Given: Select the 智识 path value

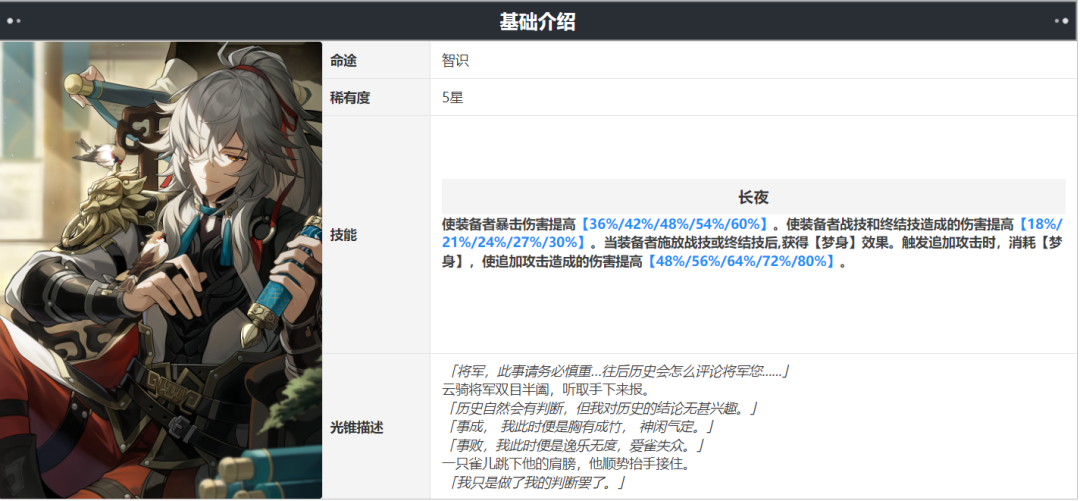Looking at the screenshot, I should click(x=455, y=61).
